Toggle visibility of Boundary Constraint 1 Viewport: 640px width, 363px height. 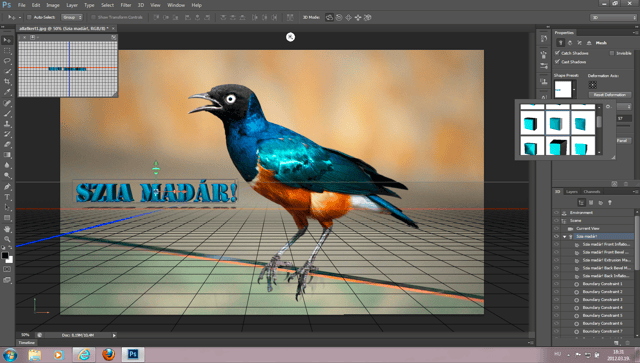[556, 284]
